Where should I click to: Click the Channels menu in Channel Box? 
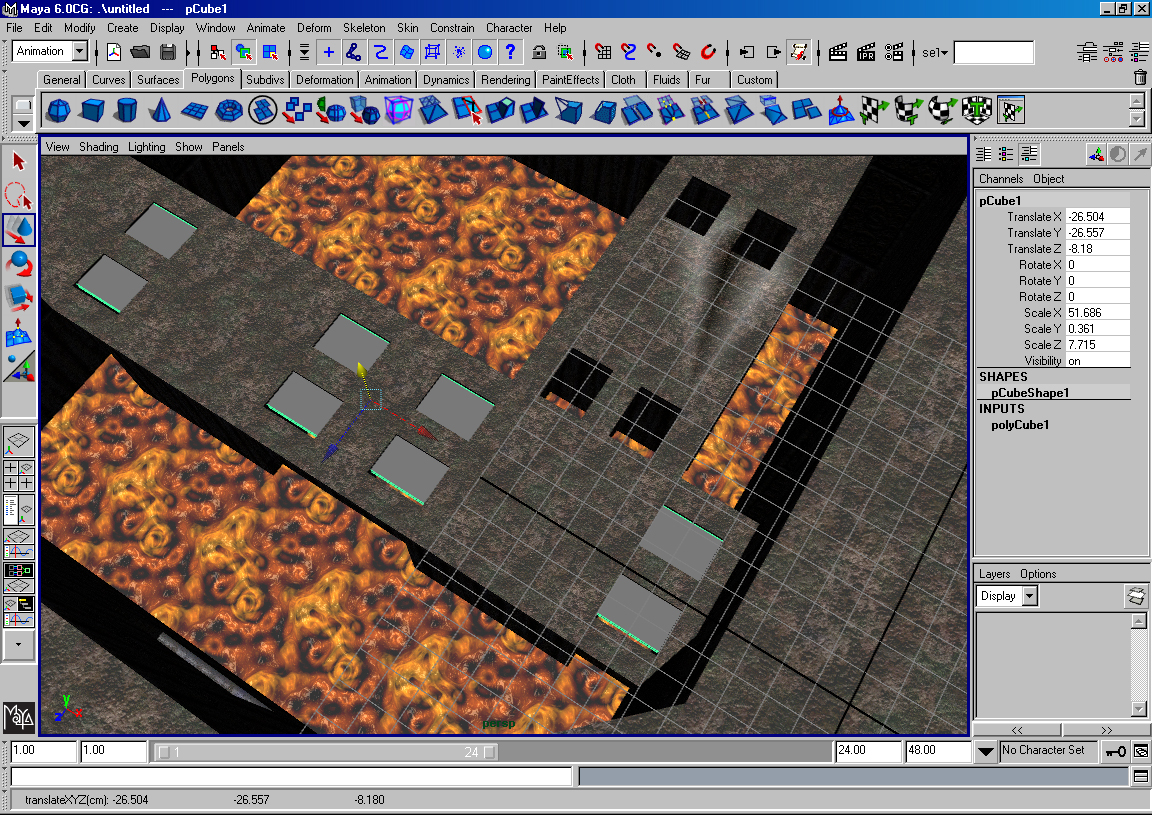(x=1000, y=179)
